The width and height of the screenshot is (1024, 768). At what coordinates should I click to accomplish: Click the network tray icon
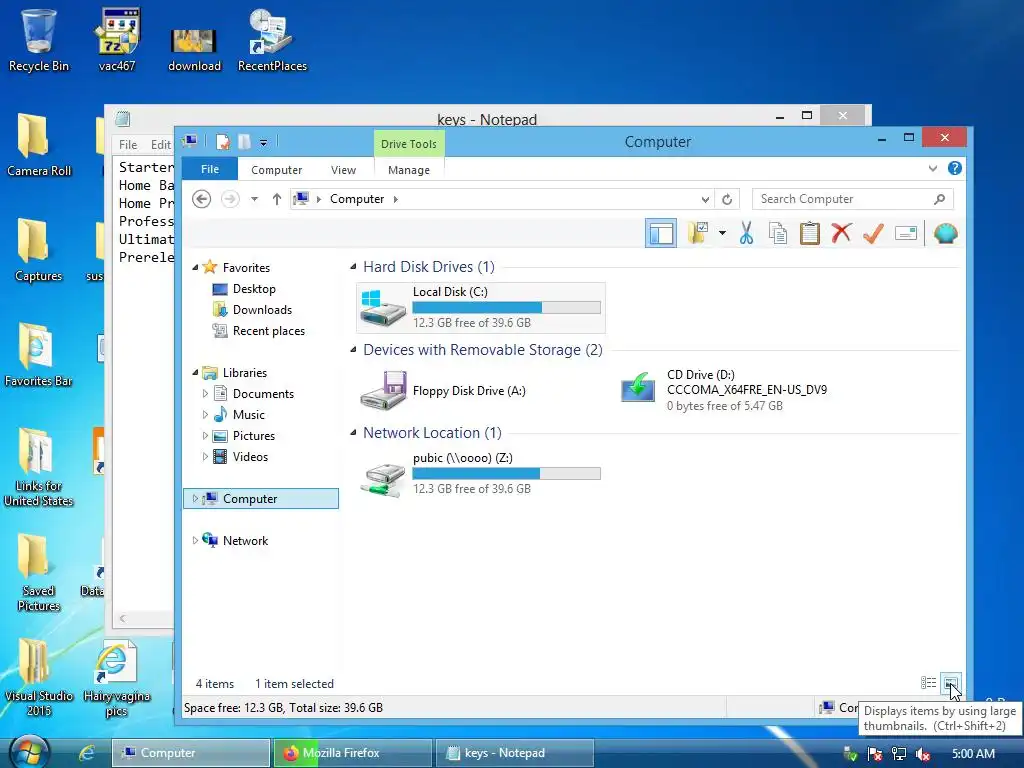pyautogui.click(x=899, y=754)
